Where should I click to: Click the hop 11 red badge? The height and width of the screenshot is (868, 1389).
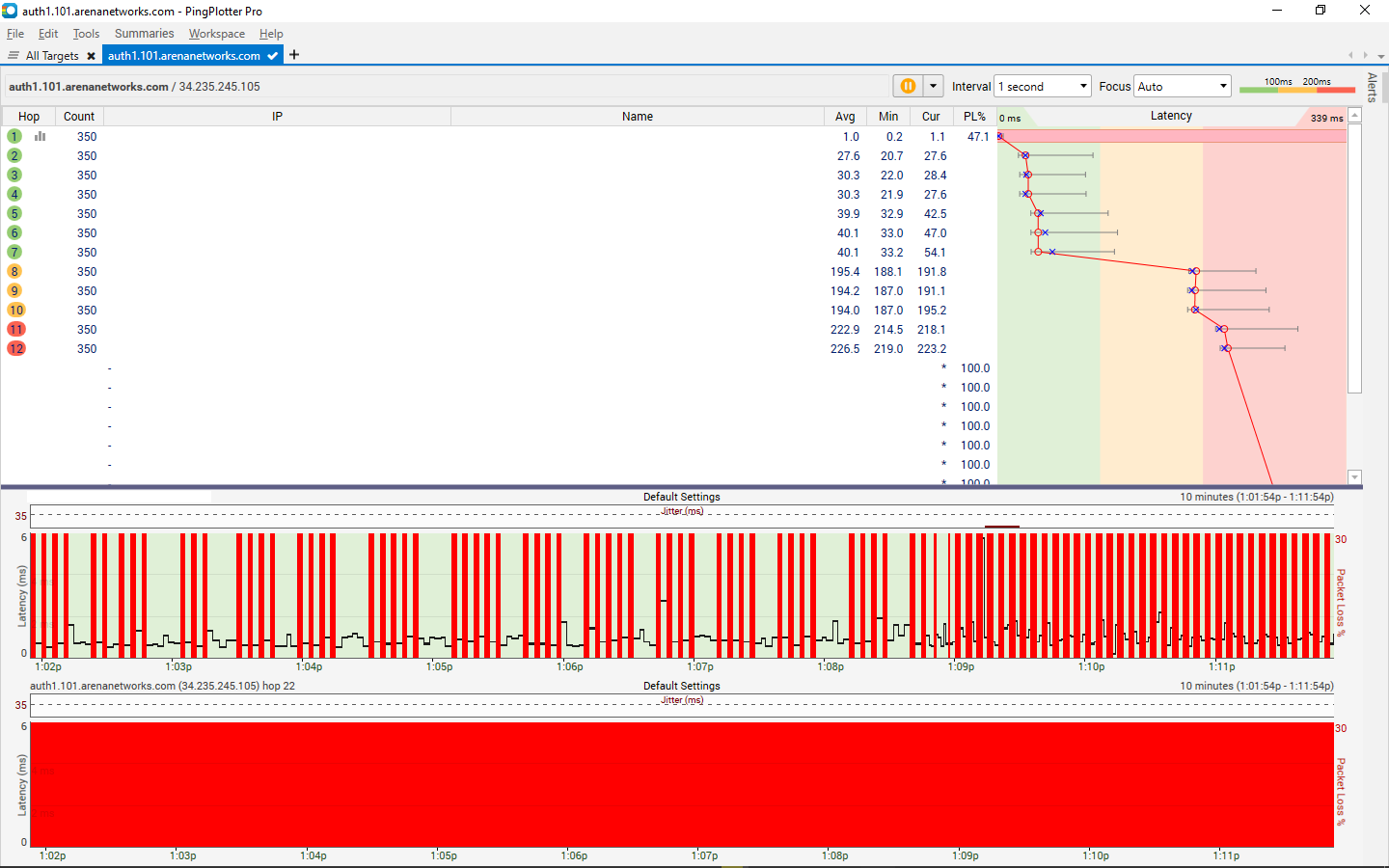point(16,329)
